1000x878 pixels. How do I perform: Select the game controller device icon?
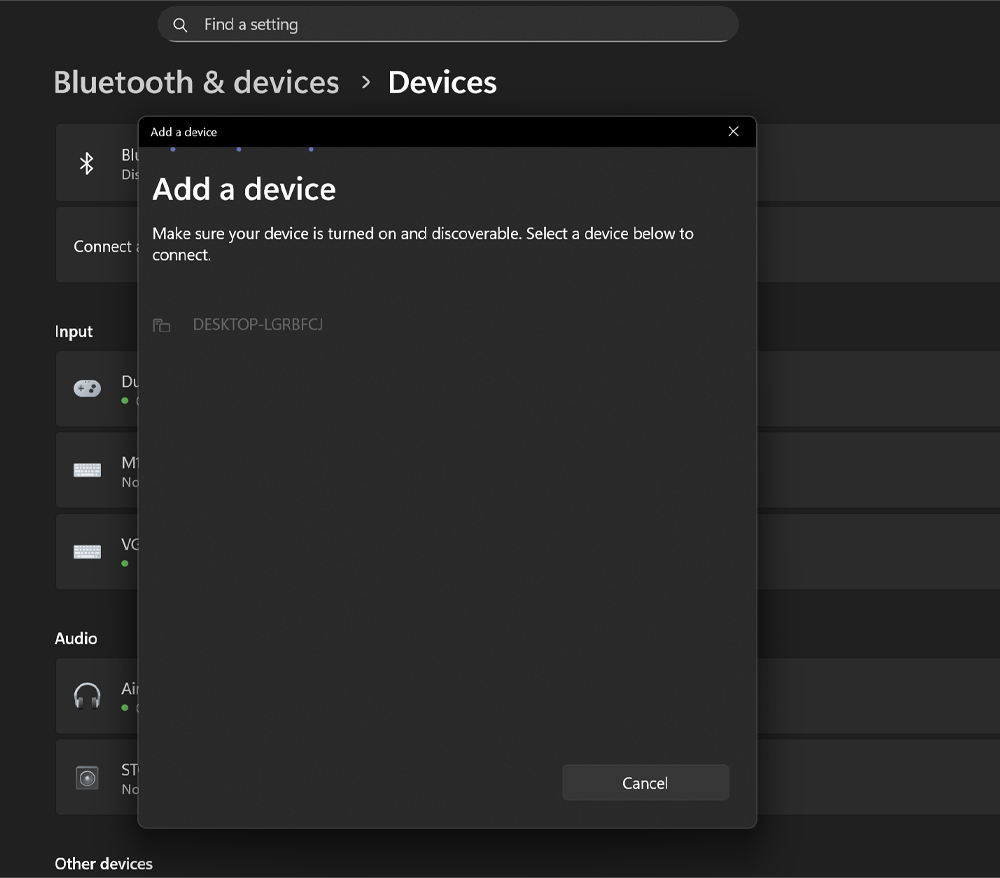point(87,388)
